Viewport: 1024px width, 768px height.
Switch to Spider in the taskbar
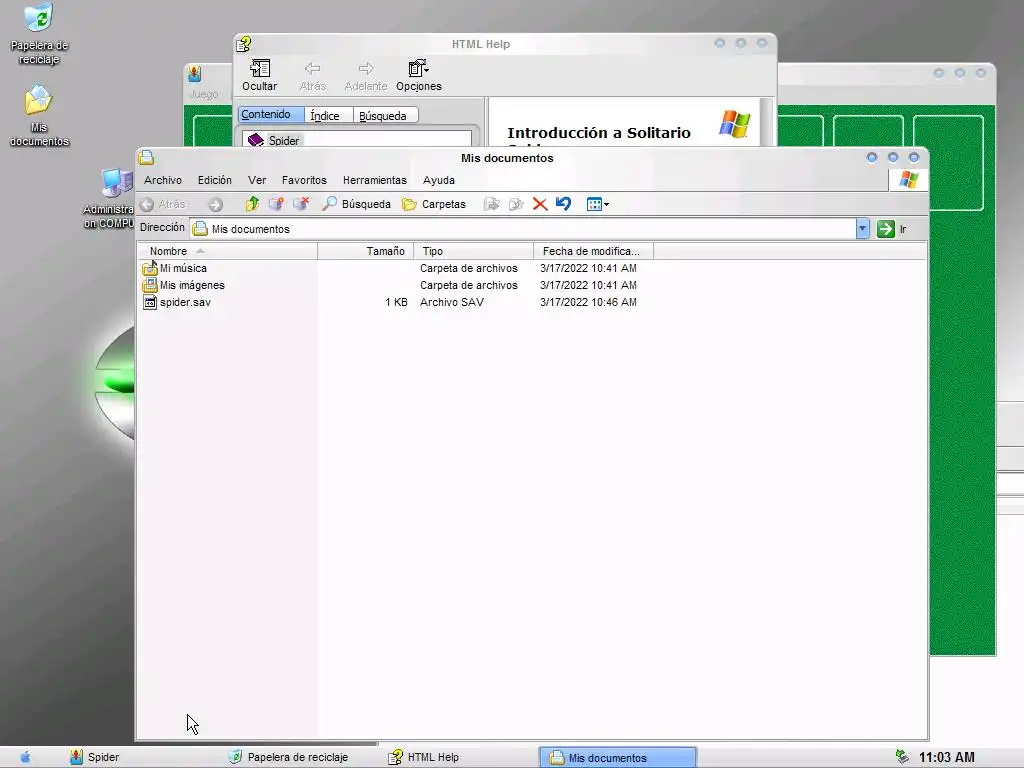point(95,757)
